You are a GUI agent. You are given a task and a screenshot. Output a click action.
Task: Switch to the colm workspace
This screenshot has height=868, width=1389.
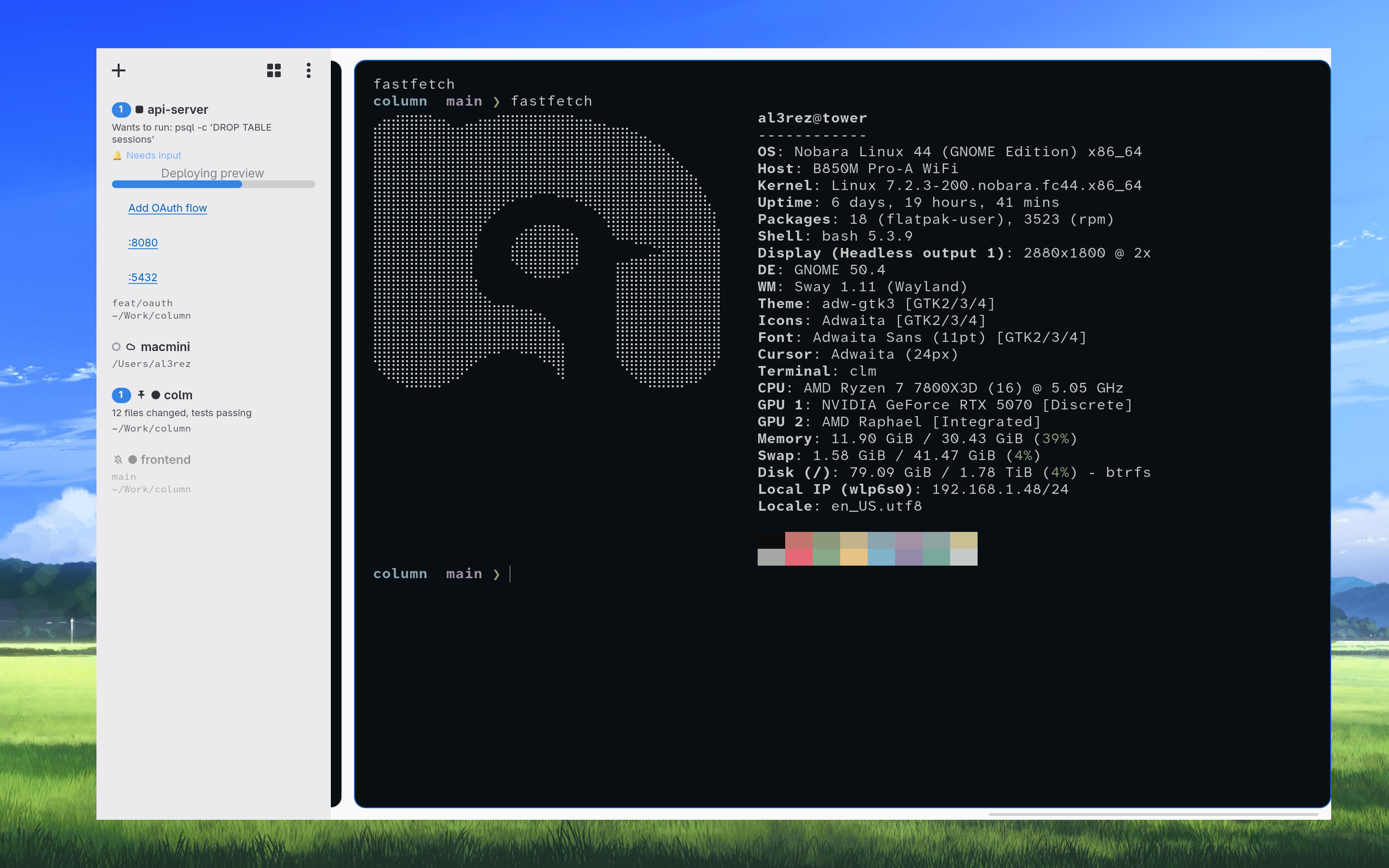pos(178,395)
